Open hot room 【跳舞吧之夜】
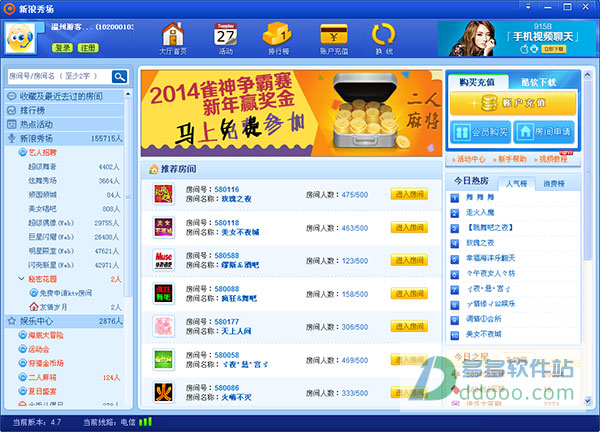Screen dimensions: 600x432 click(x=489, y=228)
